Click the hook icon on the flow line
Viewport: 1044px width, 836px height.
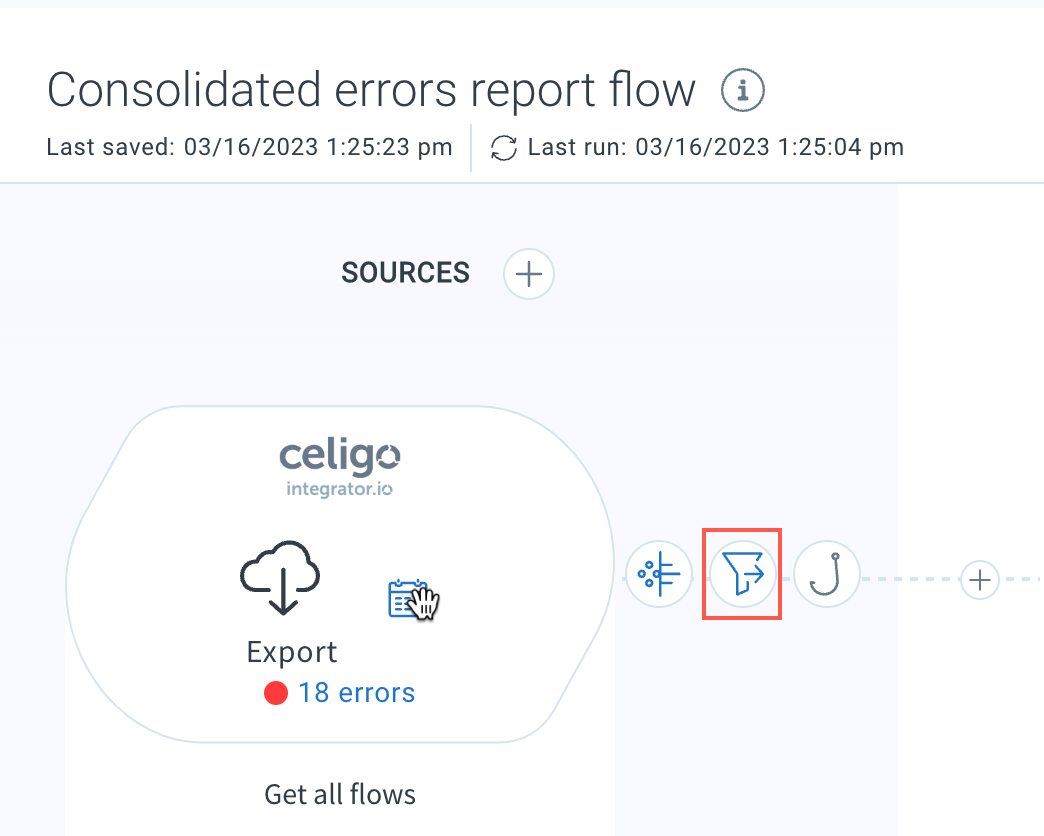pyautogui.click(x=826, y=574)
